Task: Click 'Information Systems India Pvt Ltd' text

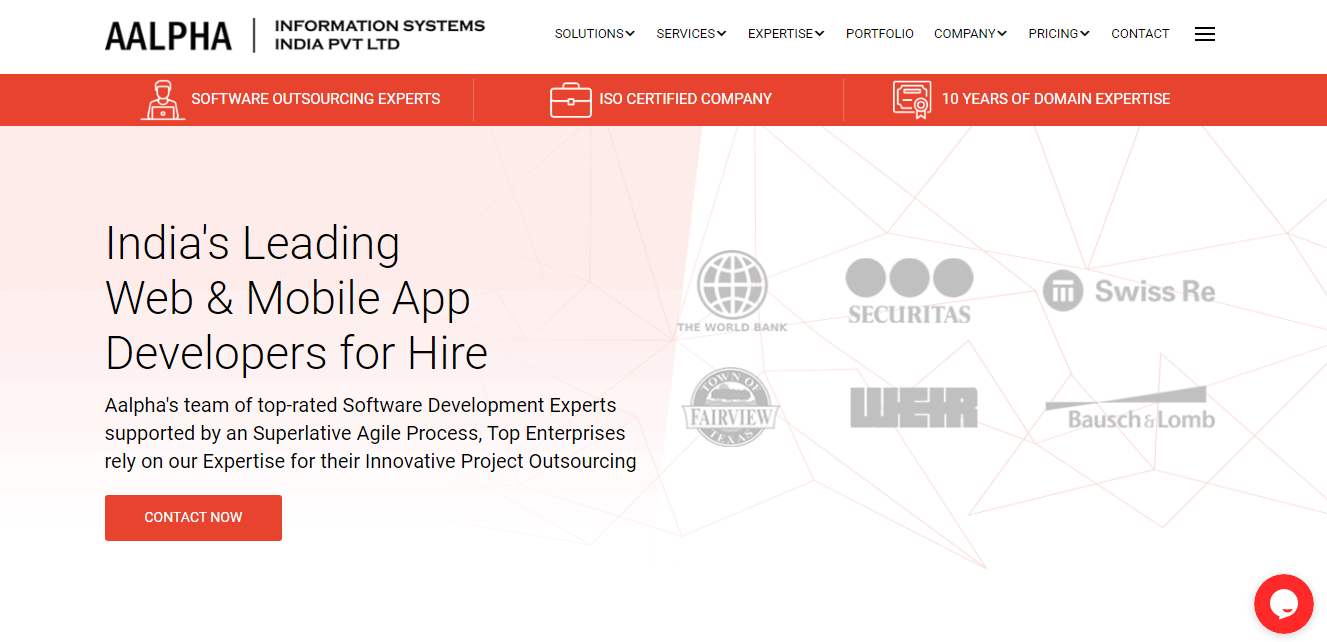Action: click(x=380, y=35)
